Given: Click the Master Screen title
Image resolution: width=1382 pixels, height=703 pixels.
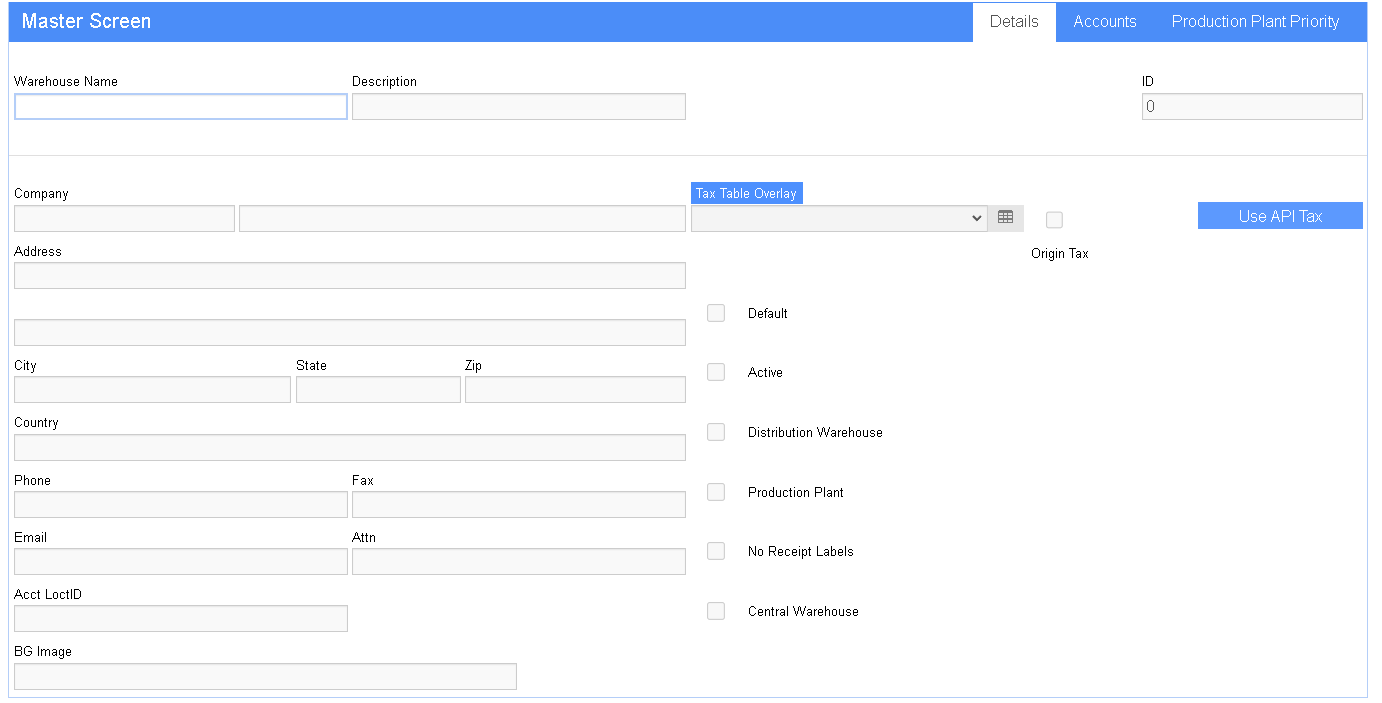Looking at the screenshot, I should 86,21.
